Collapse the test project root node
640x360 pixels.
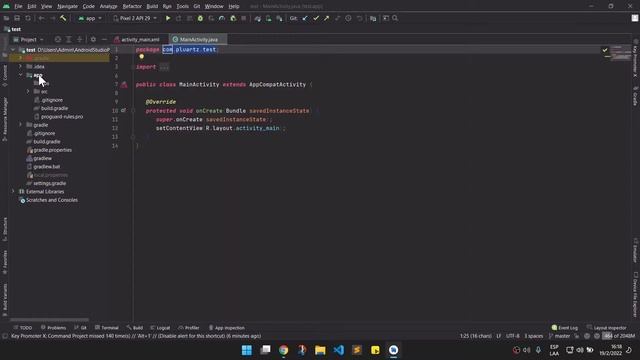coord(13,50)
